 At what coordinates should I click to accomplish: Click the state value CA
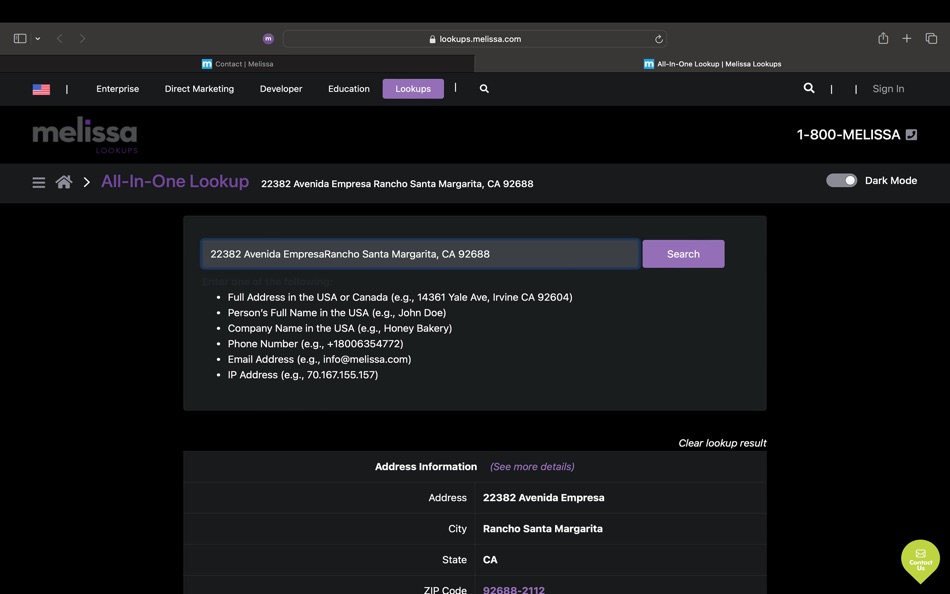click(490, 560)
